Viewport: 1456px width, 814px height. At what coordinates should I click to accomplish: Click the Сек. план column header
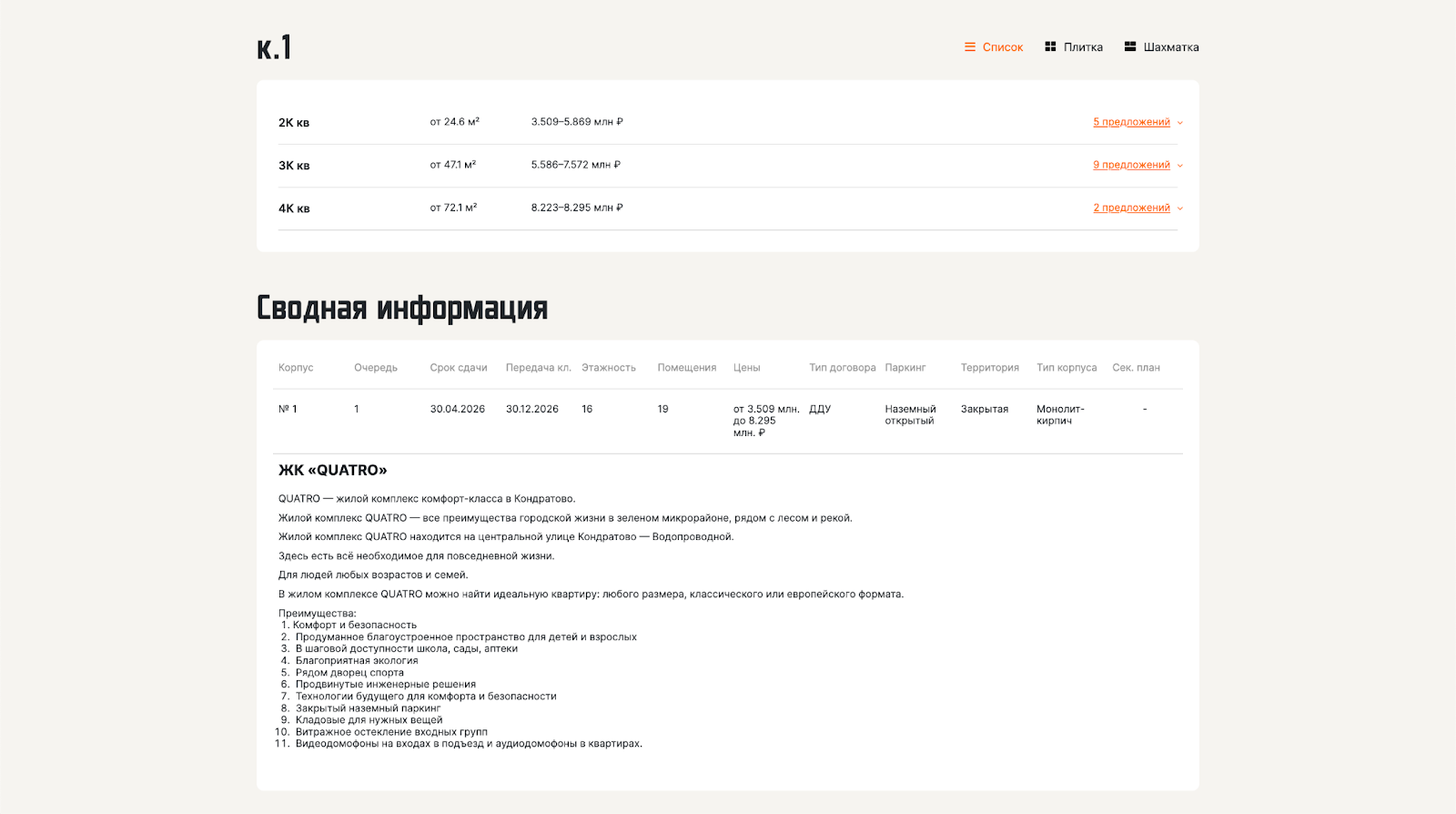pyautogui.click(x=1137, y=368)
